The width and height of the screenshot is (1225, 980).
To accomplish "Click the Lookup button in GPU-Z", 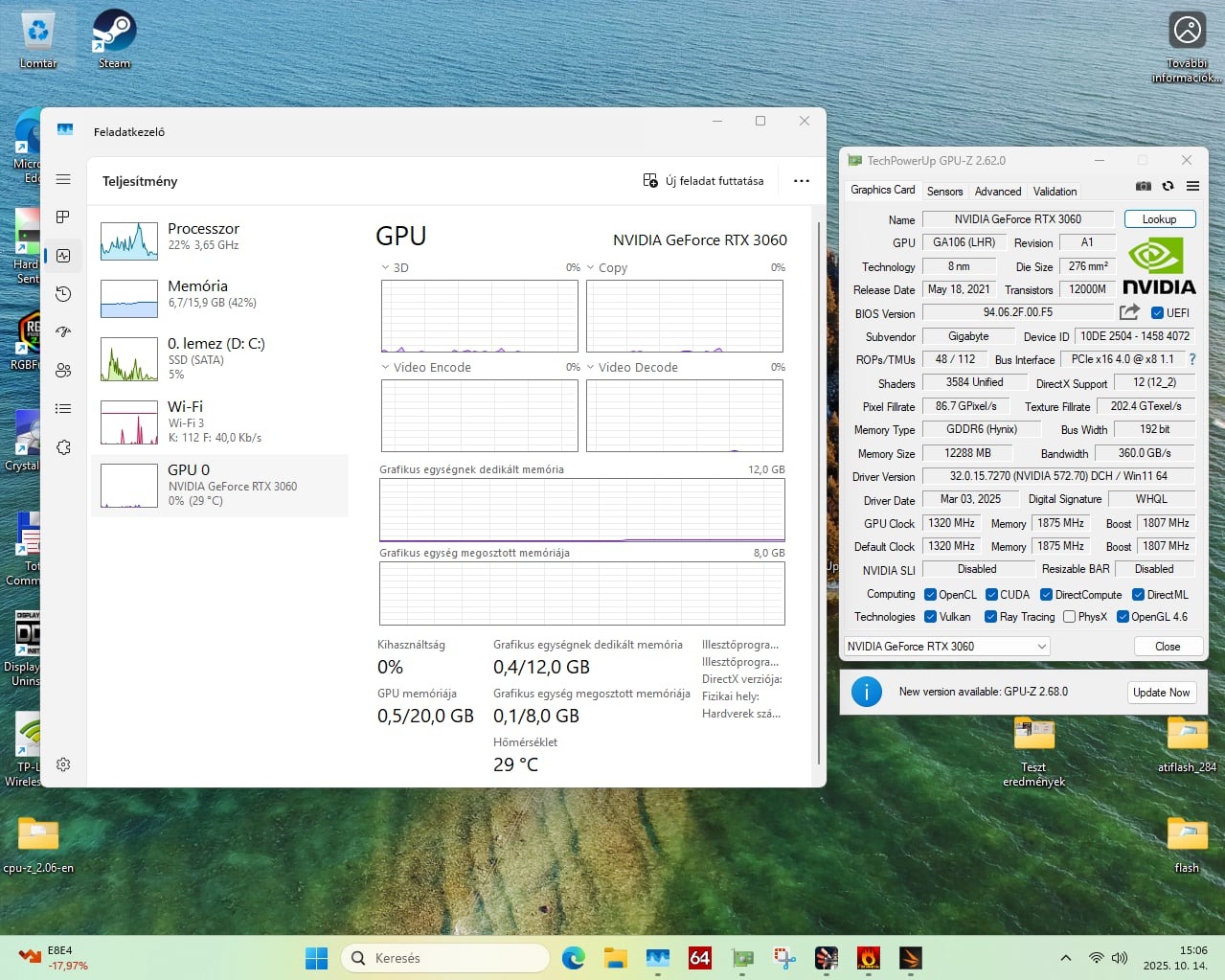I will click(1159, 219).
